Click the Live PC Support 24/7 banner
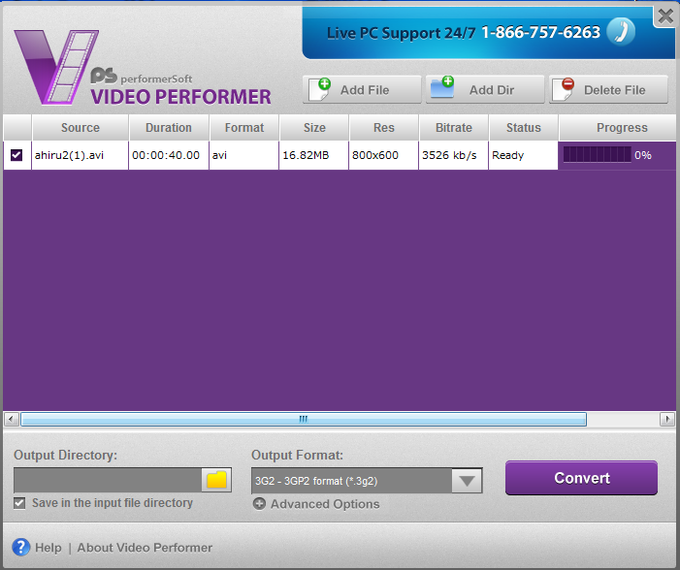680x570 pixels. point(488,33)
